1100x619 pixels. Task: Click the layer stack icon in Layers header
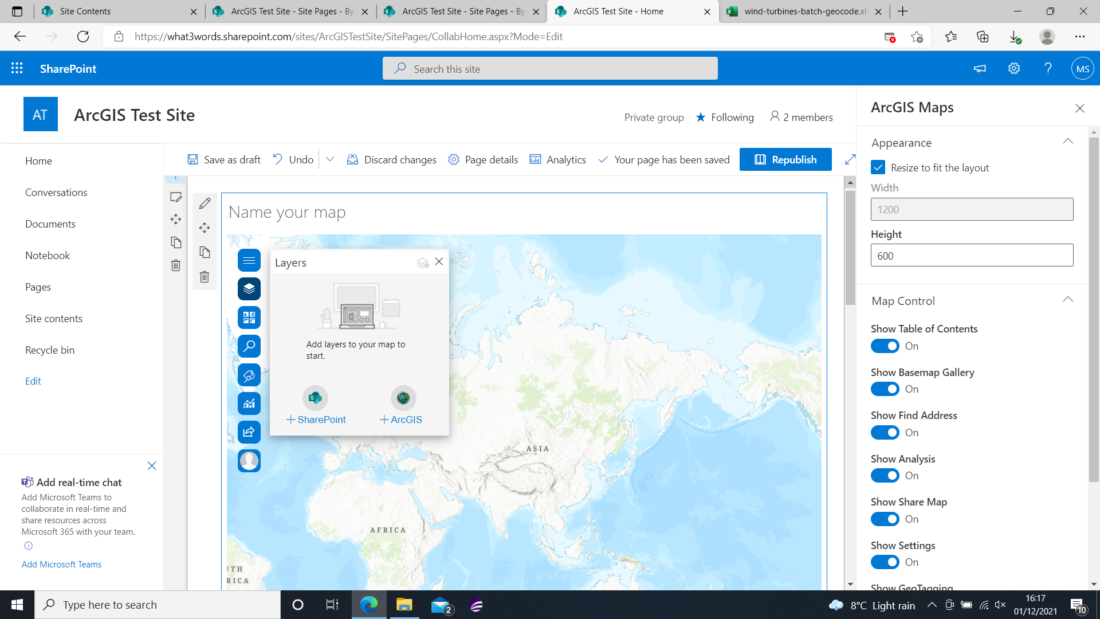(x=422, y=262)
